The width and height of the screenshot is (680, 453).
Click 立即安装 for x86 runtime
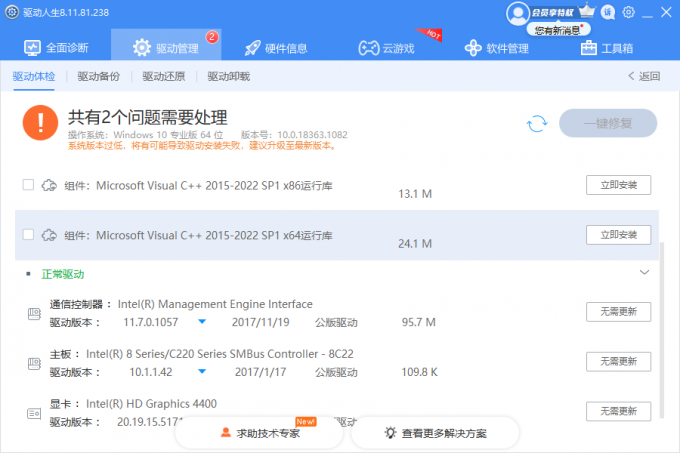click(x=618, y=185)
